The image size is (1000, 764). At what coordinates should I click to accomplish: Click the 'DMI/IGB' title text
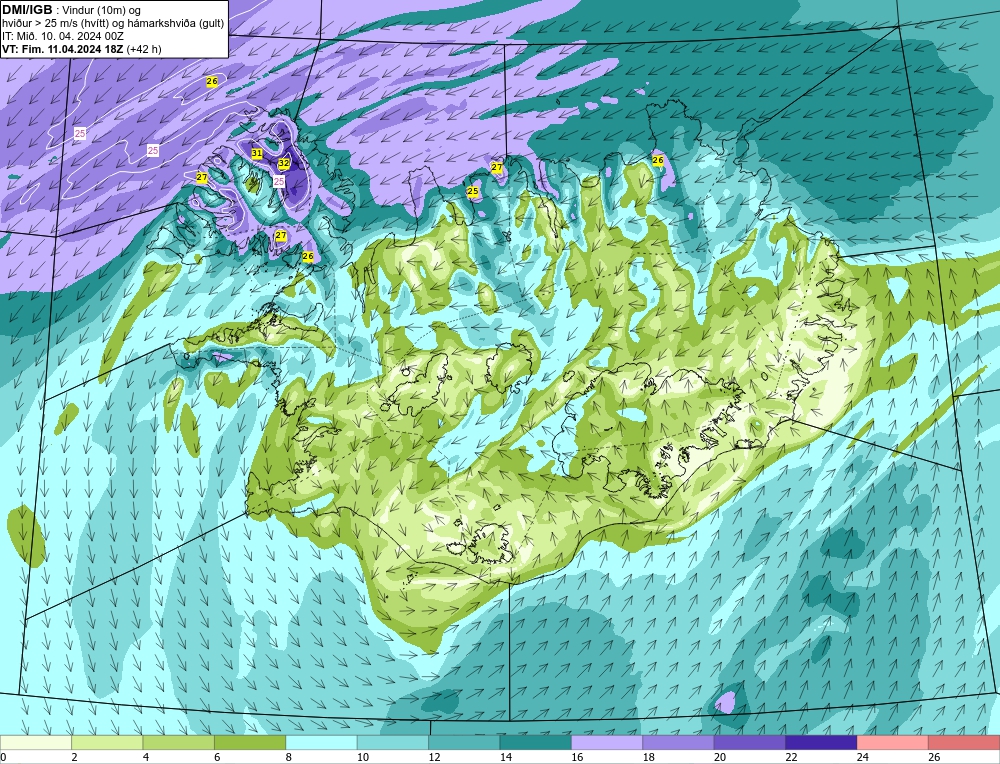click(27, 10)
